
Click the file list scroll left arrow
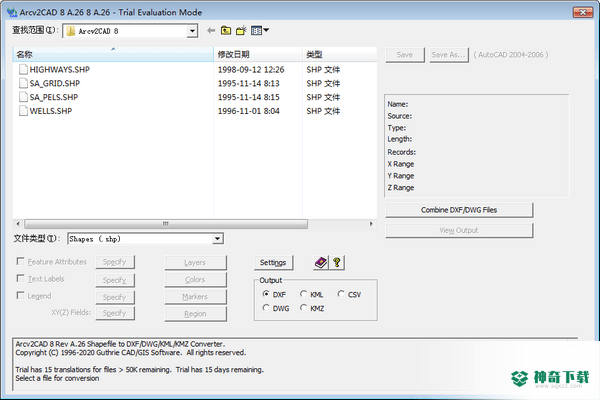[18, 224]
